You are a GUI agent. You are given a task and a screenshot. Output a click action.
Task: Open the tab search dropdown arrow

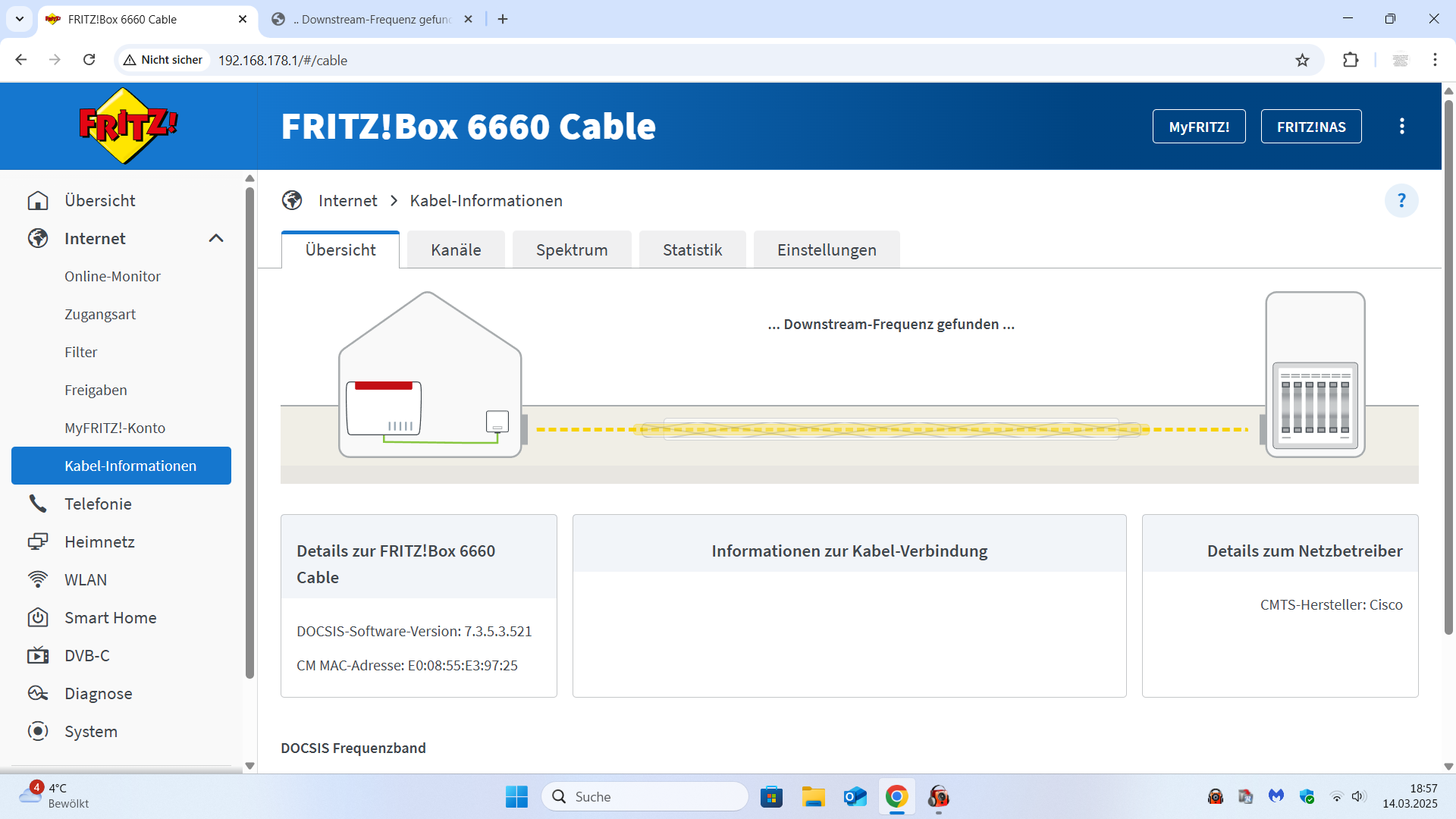click(20, 19)
